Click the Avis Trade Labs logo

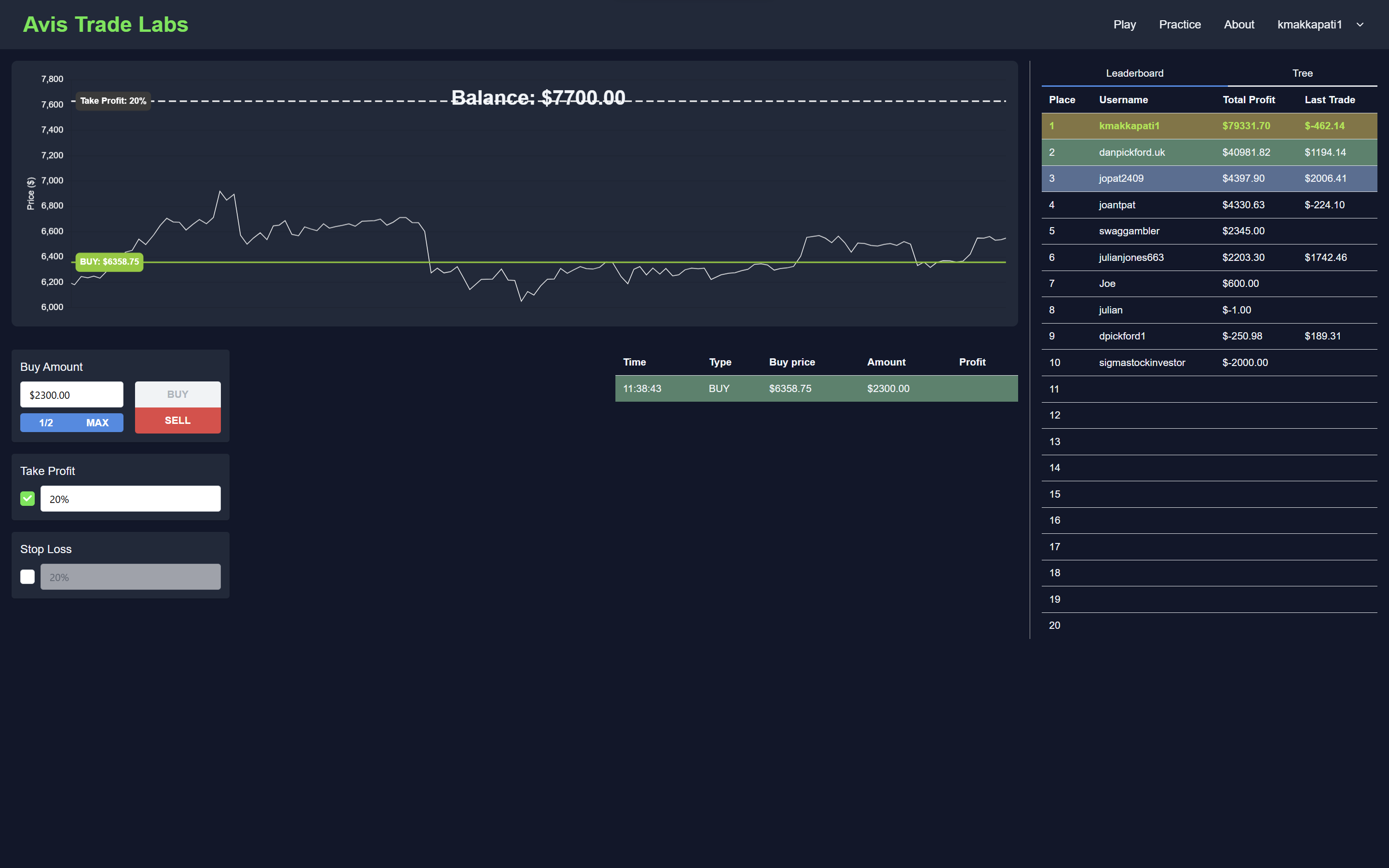tap(106, 25)
